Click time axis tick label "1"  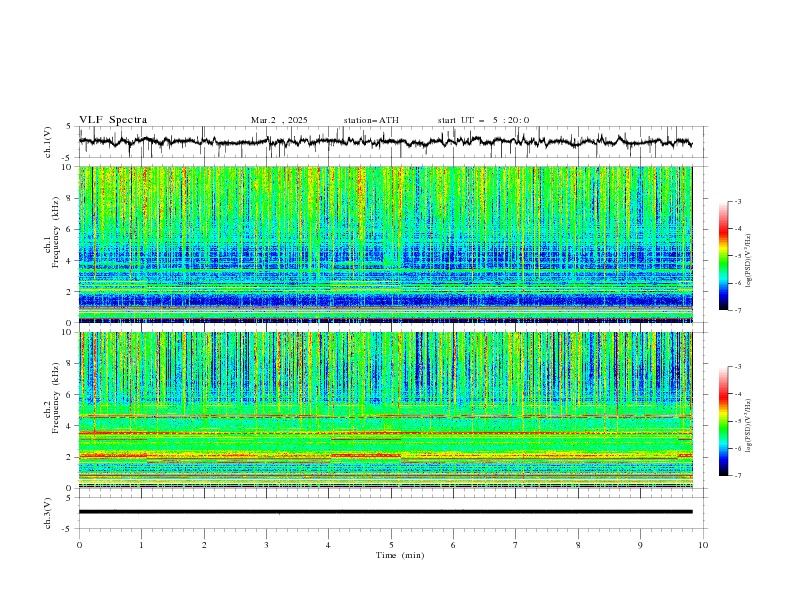click(141, 545)
